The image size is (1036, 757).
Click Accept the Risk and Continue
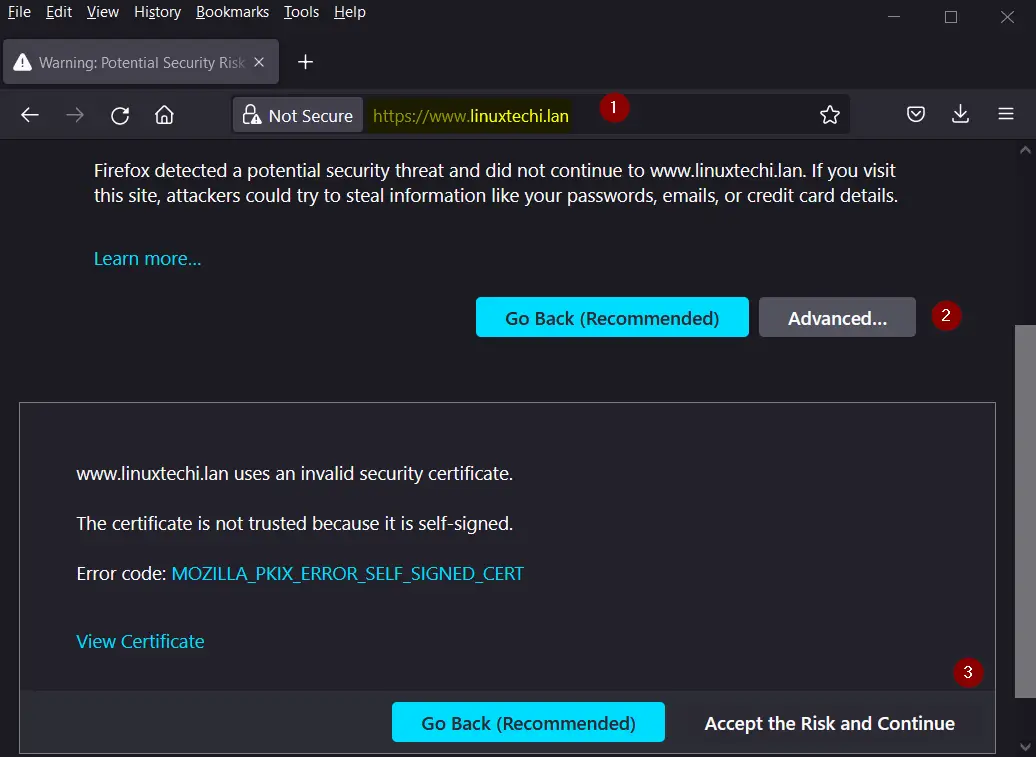[829, 723]
